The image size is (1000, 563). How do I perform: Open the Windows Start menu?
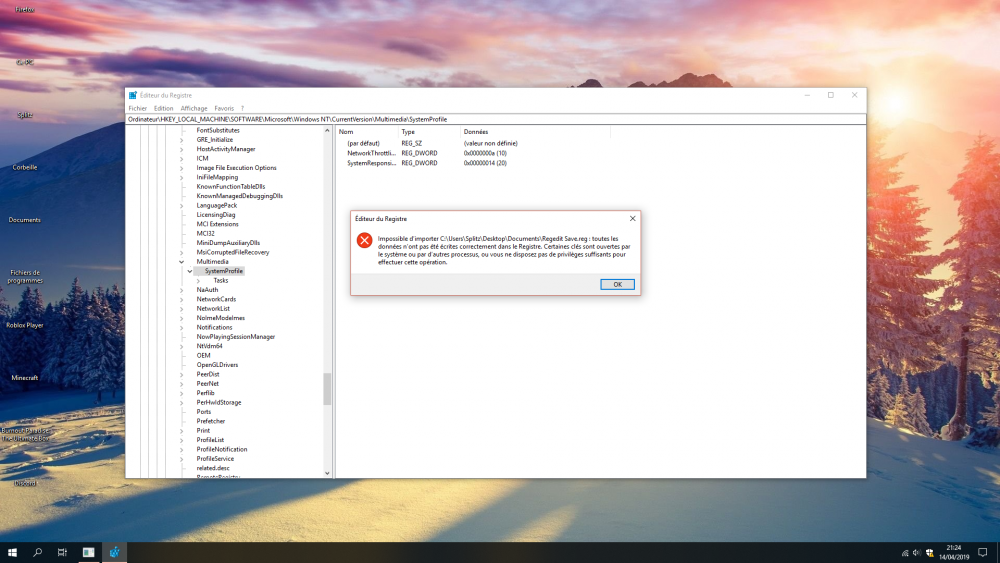click(x=13, y=552)
